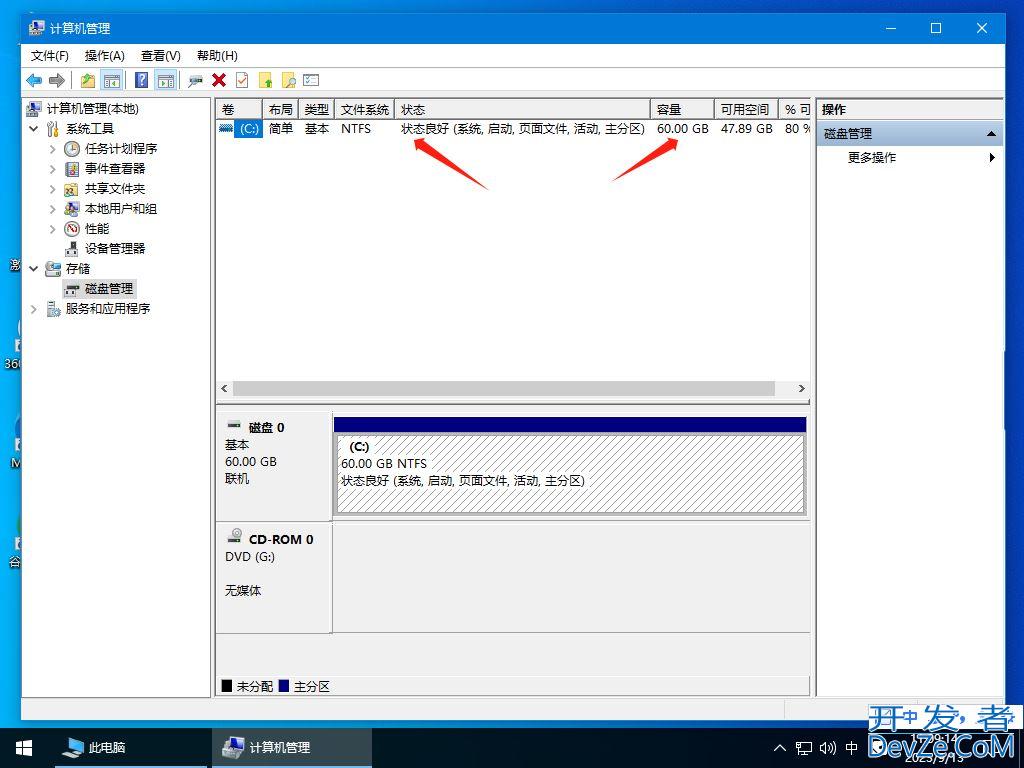Image resolution: width=1024 pixels, height=768 pixels.
Task: Expand the 服务和应用程序 tree node
Action: (x=34, y=308)
